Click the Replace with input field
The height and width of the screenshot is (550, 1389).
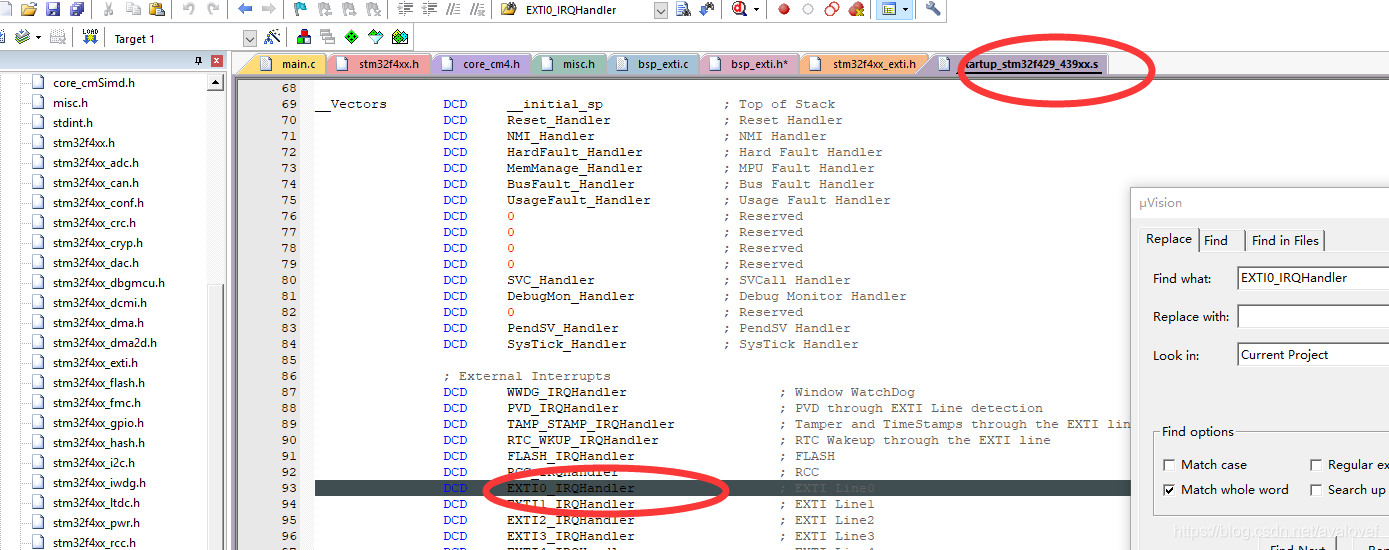click(1313, 317)
